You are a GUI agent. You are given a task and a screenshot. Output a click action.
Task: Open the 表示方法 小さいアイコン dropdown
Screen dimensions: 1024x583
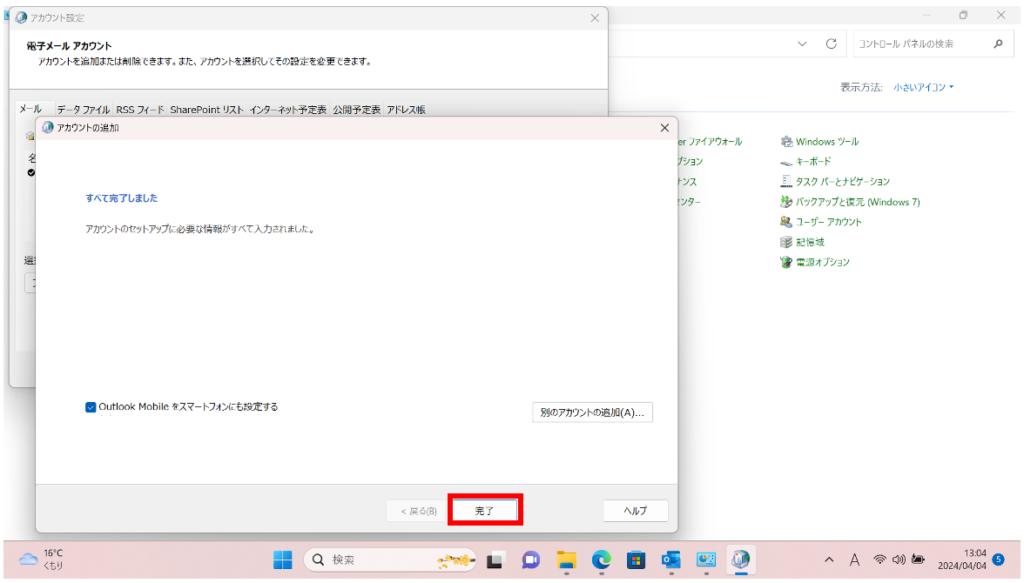click(x=923, y=87)
